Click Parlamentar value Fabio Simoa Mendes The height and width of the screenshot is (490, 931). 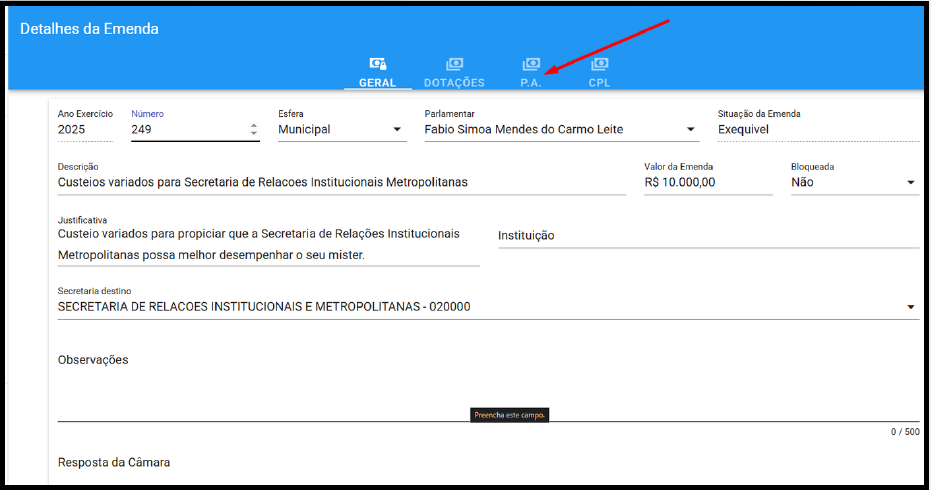point(524,129)
